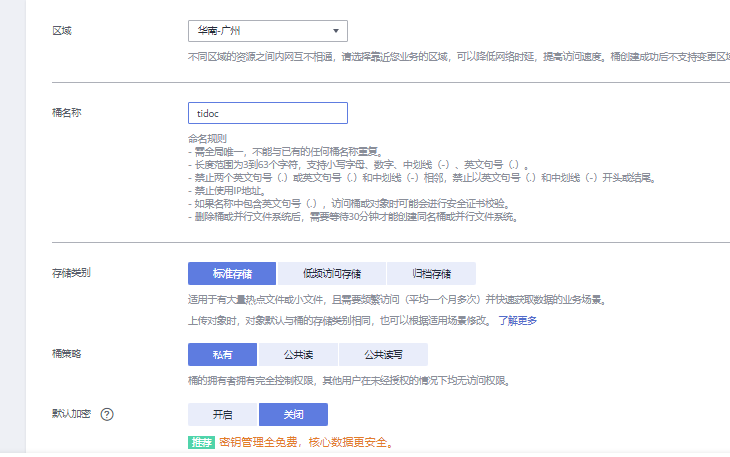Click the 存储类别 field label
The width and height of the screenshot is (730, 457).
point(71,272)
